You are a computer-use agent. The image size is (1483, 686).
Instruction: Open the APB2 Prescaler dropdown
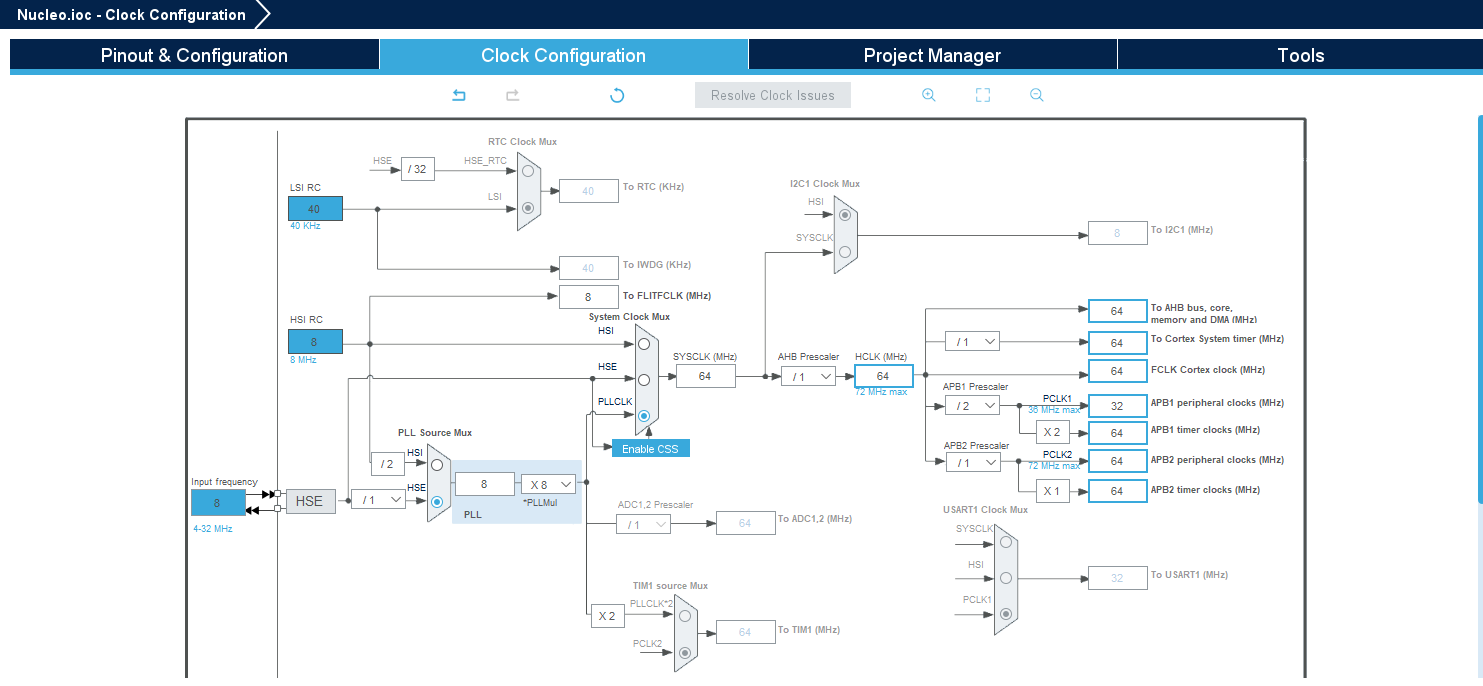click(x=972, y=462)
